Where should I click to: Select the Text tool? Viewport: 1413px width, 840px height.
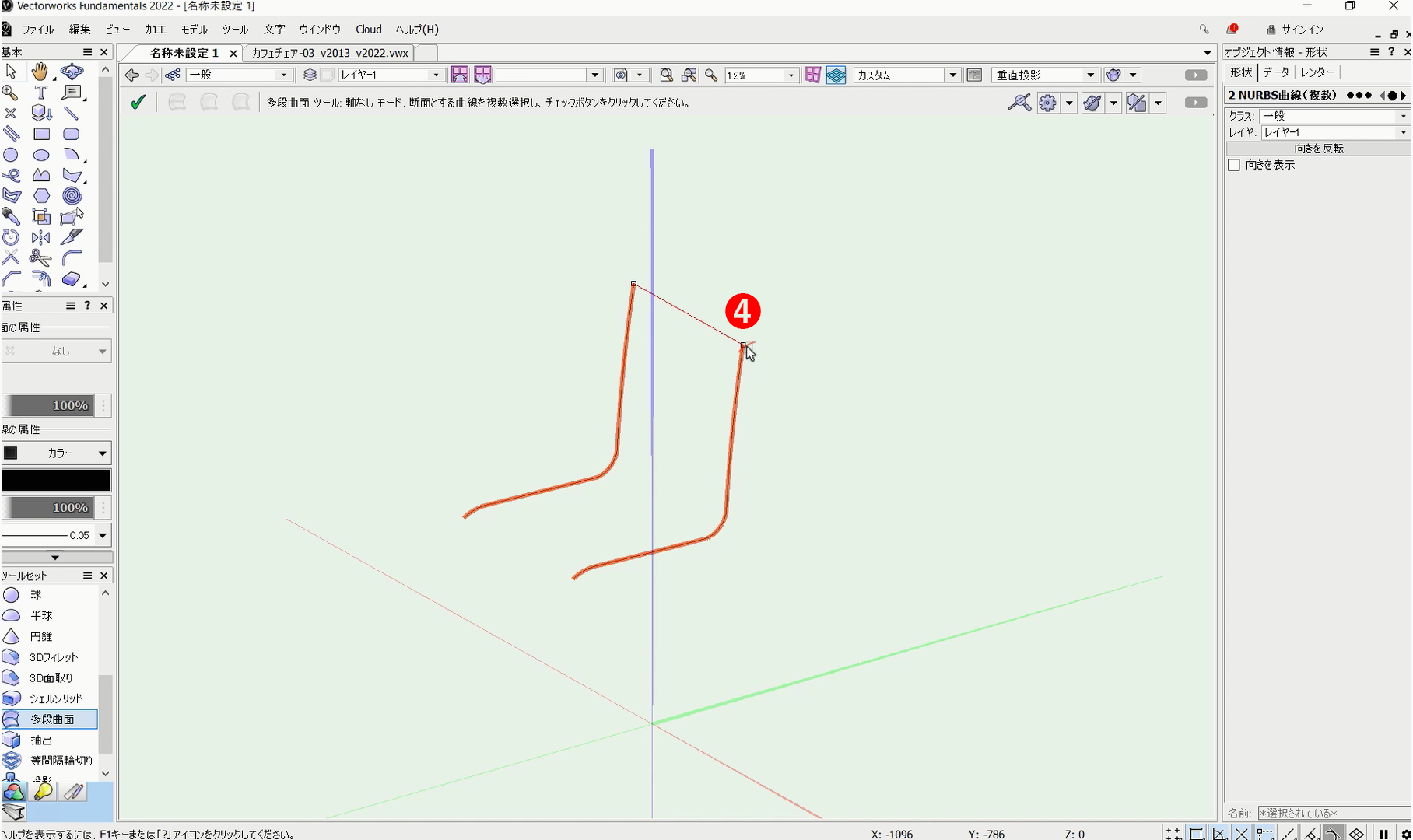pyautogui.click(x=40, y=93)
